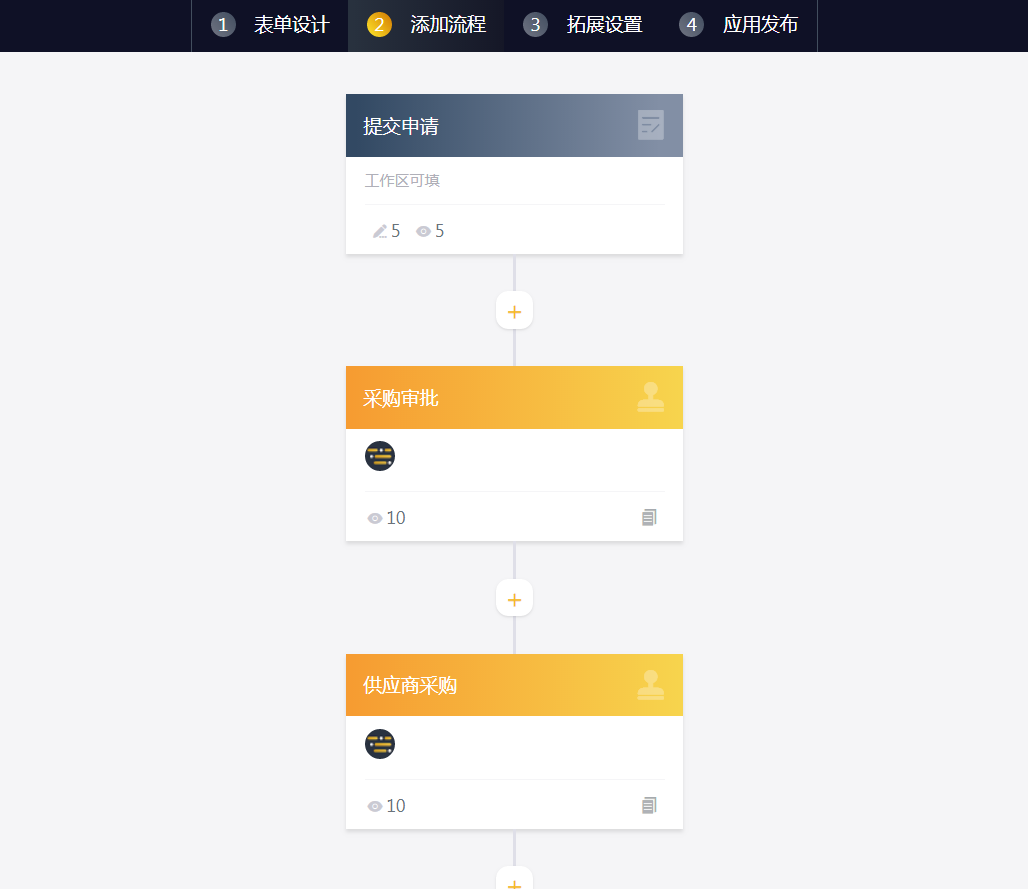Image resolution: width=1028 pixels, height=889 pixels.
Task: Click the edit form icon on 提交申请 card
Action: [x=650, y=125]
